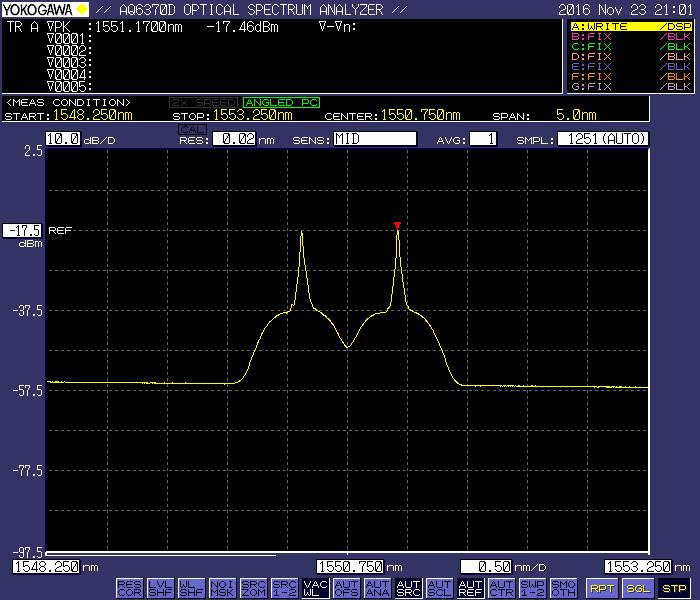Image resolution: width=700 pixels, height=600 pixels.
Task: Click the SMPL 1251(AUTO) sampling field
Action: point(603,139)
